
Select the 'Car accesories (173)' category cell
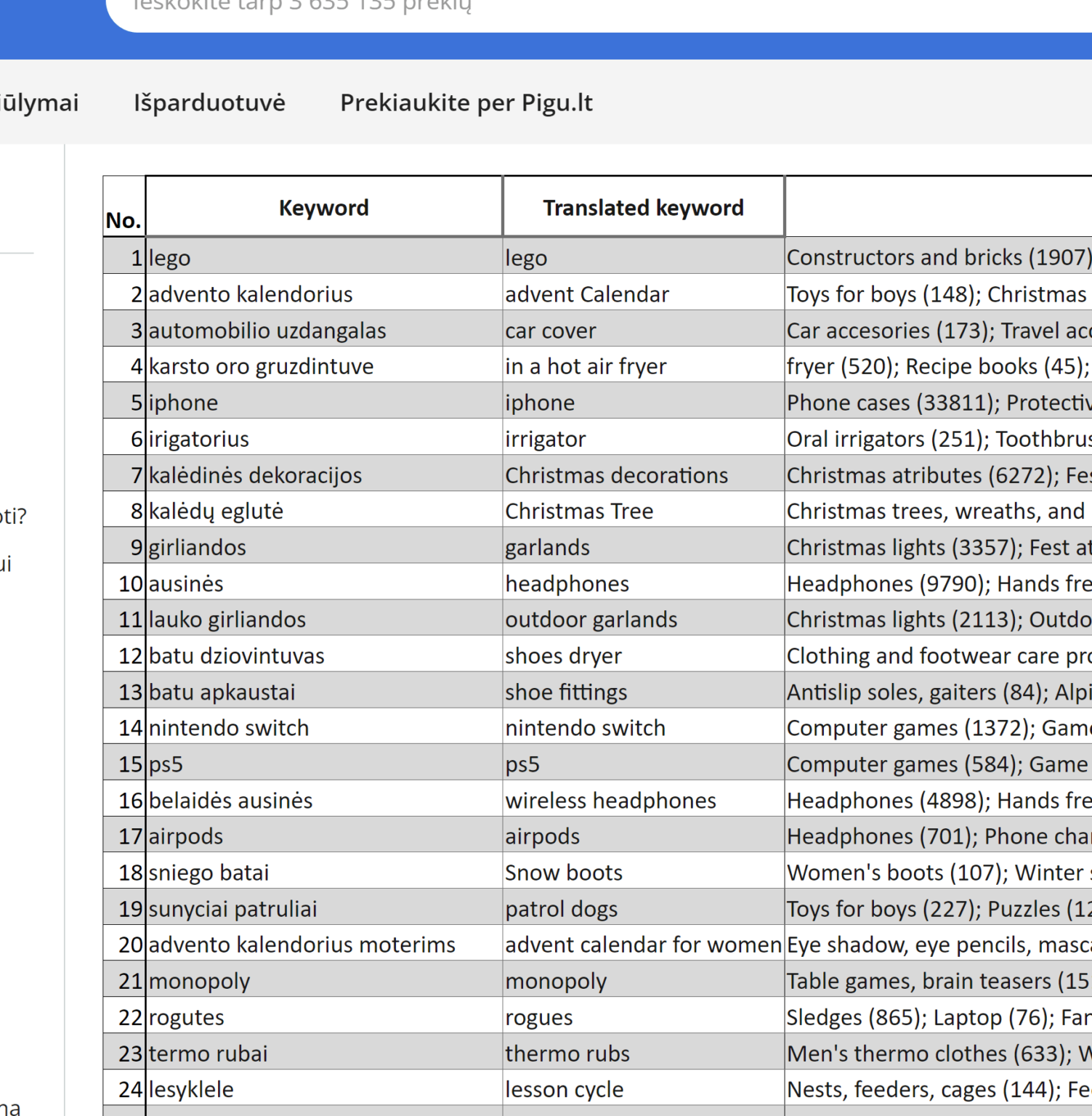coord(939,328)
